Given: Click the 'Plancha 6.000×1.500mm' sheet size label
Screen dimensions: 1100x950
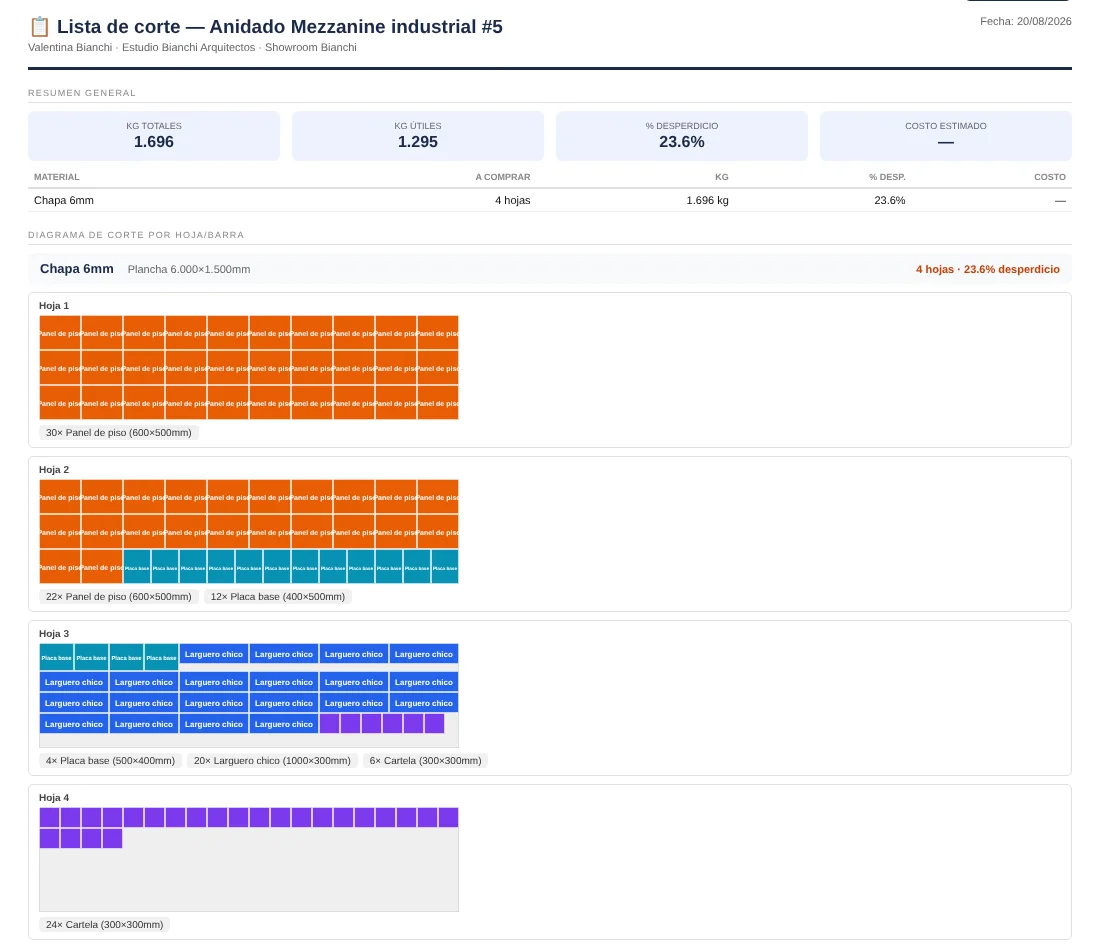Looking at the screenshot, I should click(x=189, y=269).
